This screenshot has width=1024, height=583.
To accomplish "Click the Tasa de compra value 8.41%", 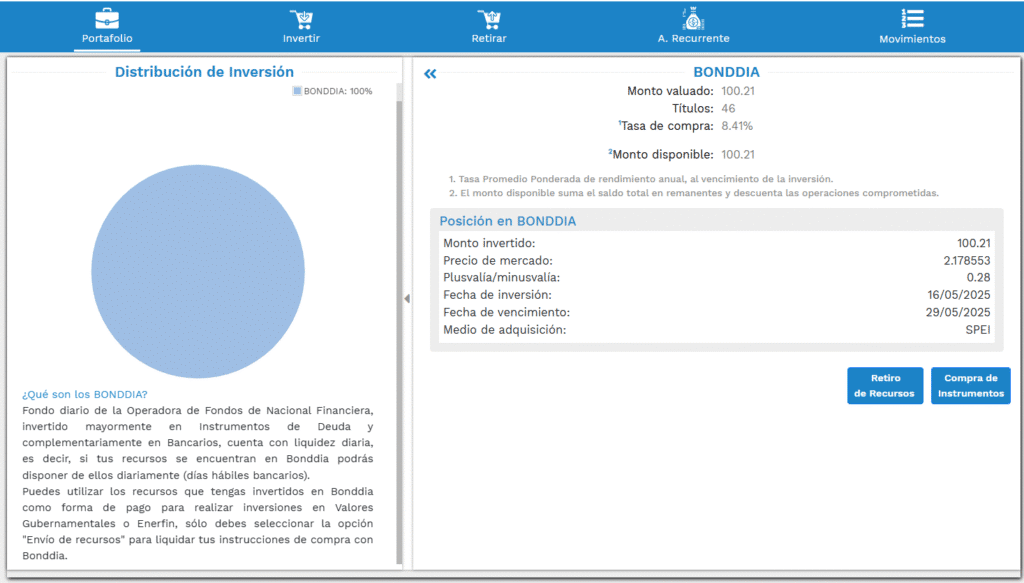I will [x=737, y=126].
